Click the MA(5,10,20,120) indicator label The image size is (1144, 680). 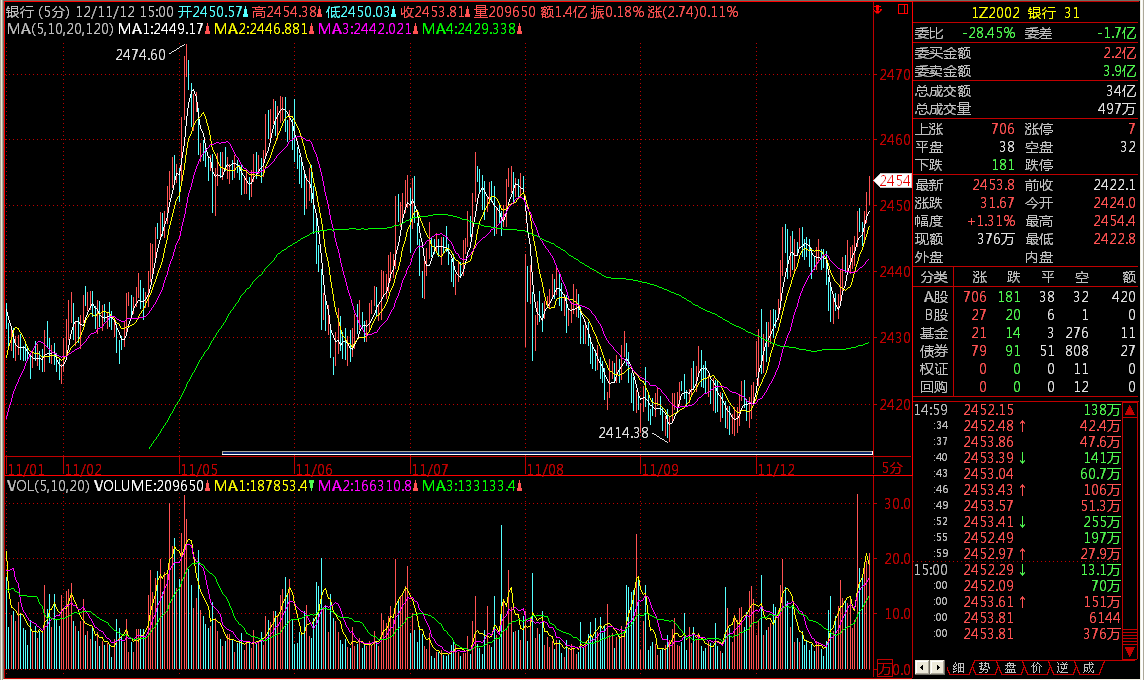60,29
